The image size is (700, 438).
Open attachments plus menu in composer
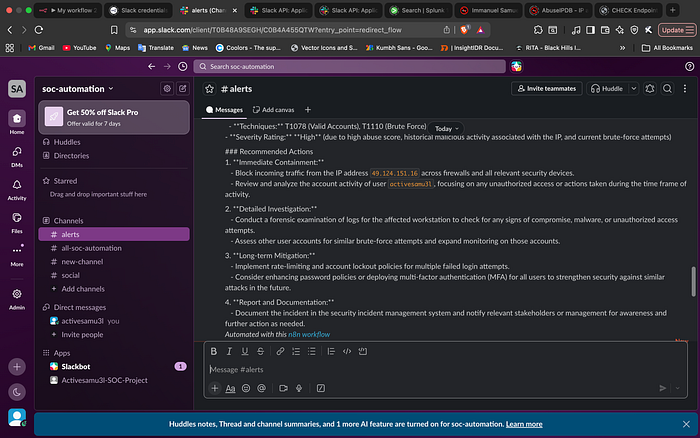coord(215,388)
